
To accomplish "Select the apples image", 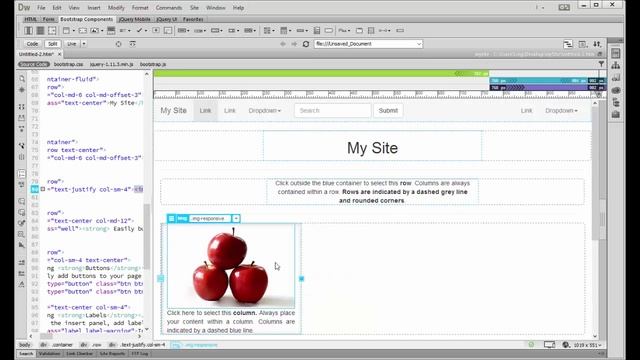I will 231,266.
